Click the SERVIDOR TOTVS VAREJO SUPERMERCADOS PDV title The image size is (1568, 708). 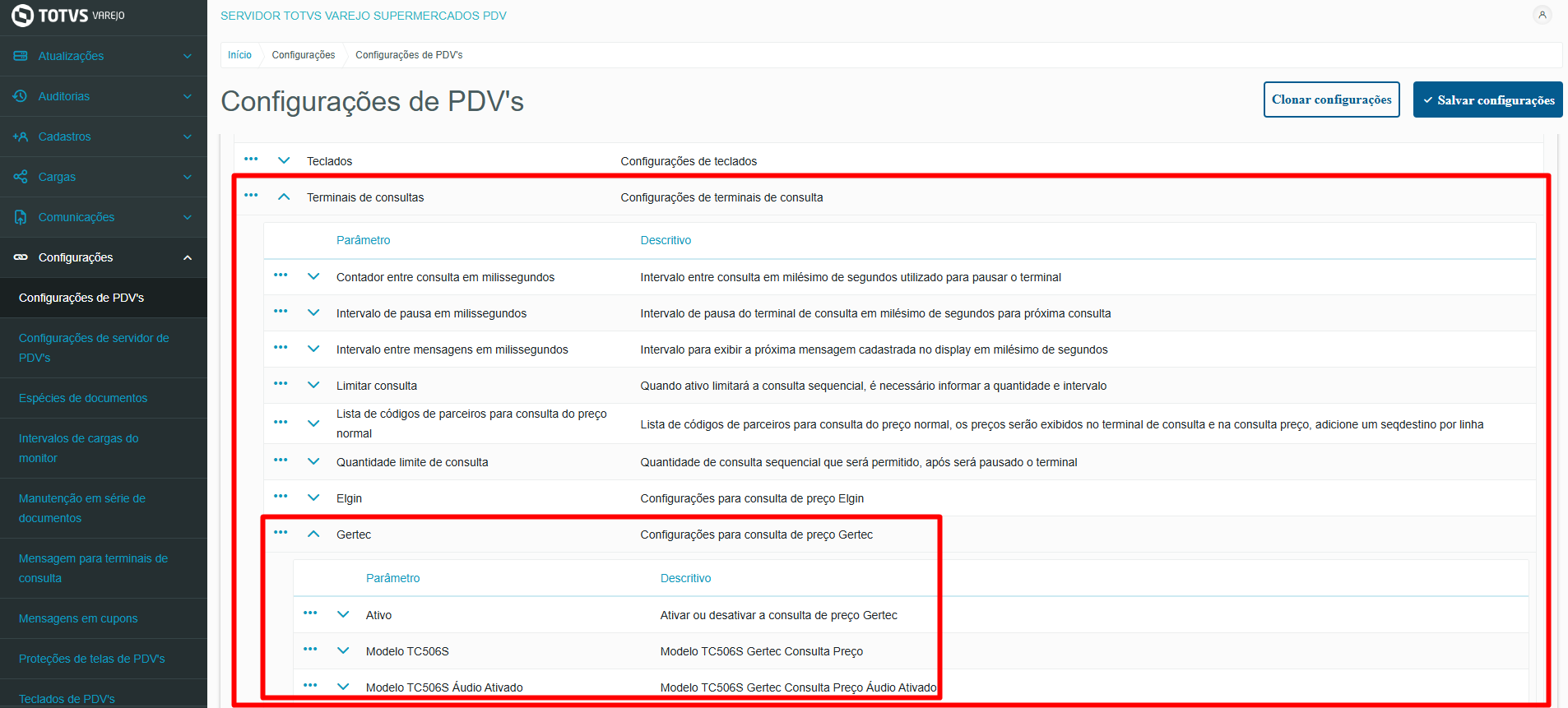(x=364, y=16)
